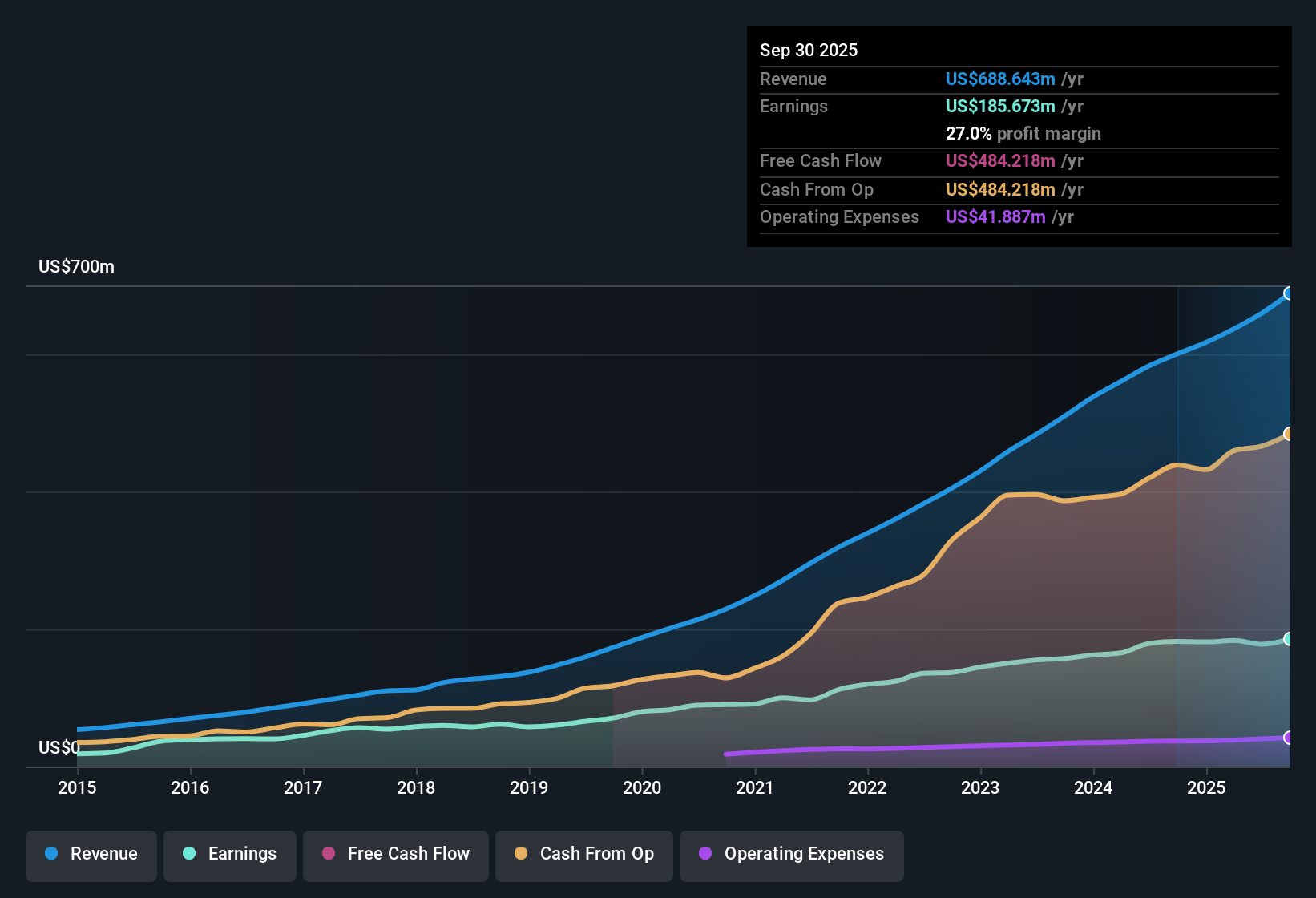Click the teal Earnings legend dot
1316x898 pixels.
189,853
